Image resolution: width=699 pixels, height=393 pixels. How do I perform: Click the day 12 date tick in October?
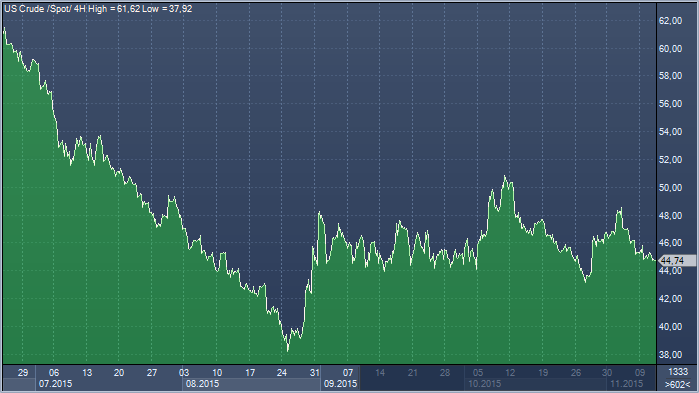pos(510,373)
